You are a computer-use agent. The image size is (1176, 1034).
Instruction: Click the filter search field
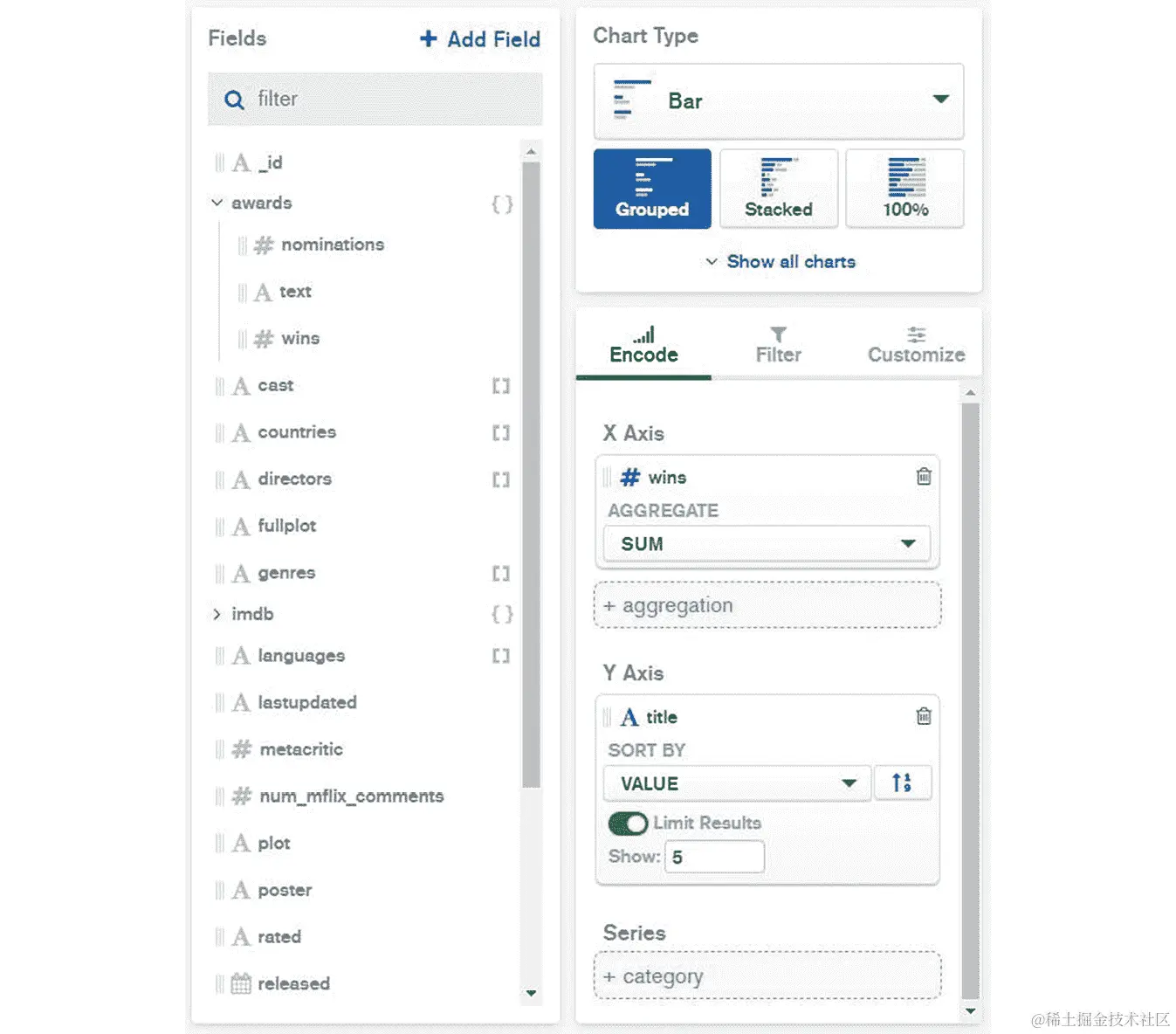(375, 99)
